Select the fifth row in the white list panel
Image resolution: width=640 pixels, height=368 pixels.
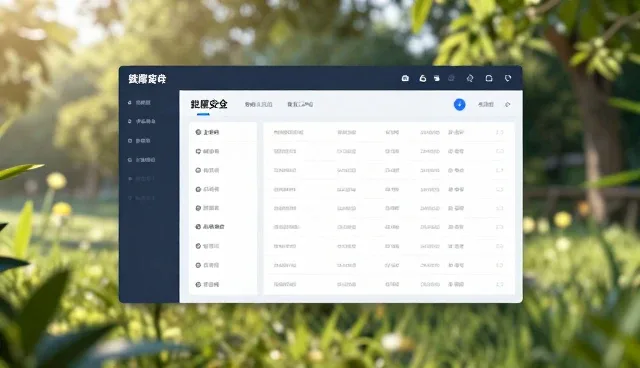223,208
